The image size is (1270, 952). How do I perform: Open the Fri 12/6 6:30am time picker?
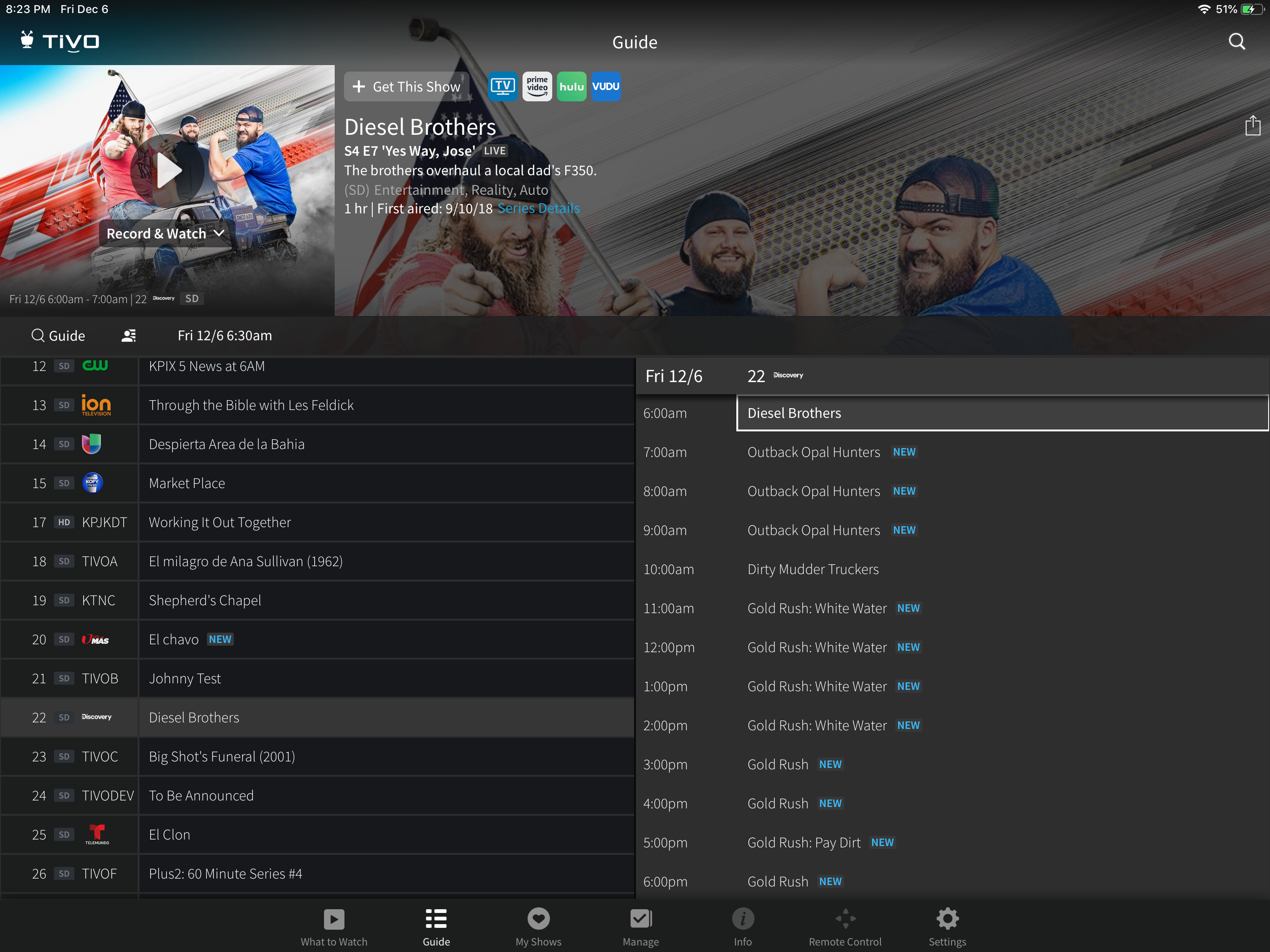pyautogui.click(x=225, y=336)
